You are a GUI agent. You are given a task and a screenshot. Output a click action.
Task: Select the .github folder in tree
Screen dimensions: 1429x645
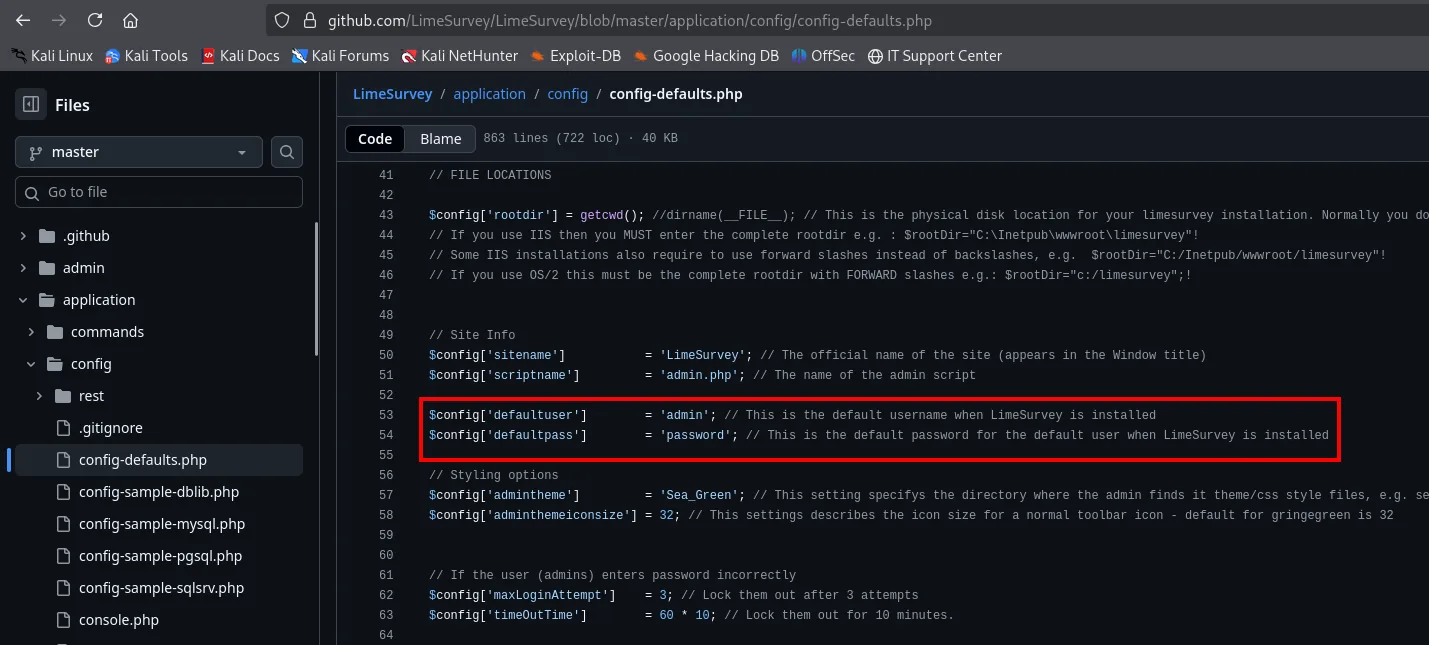point(85,236)
